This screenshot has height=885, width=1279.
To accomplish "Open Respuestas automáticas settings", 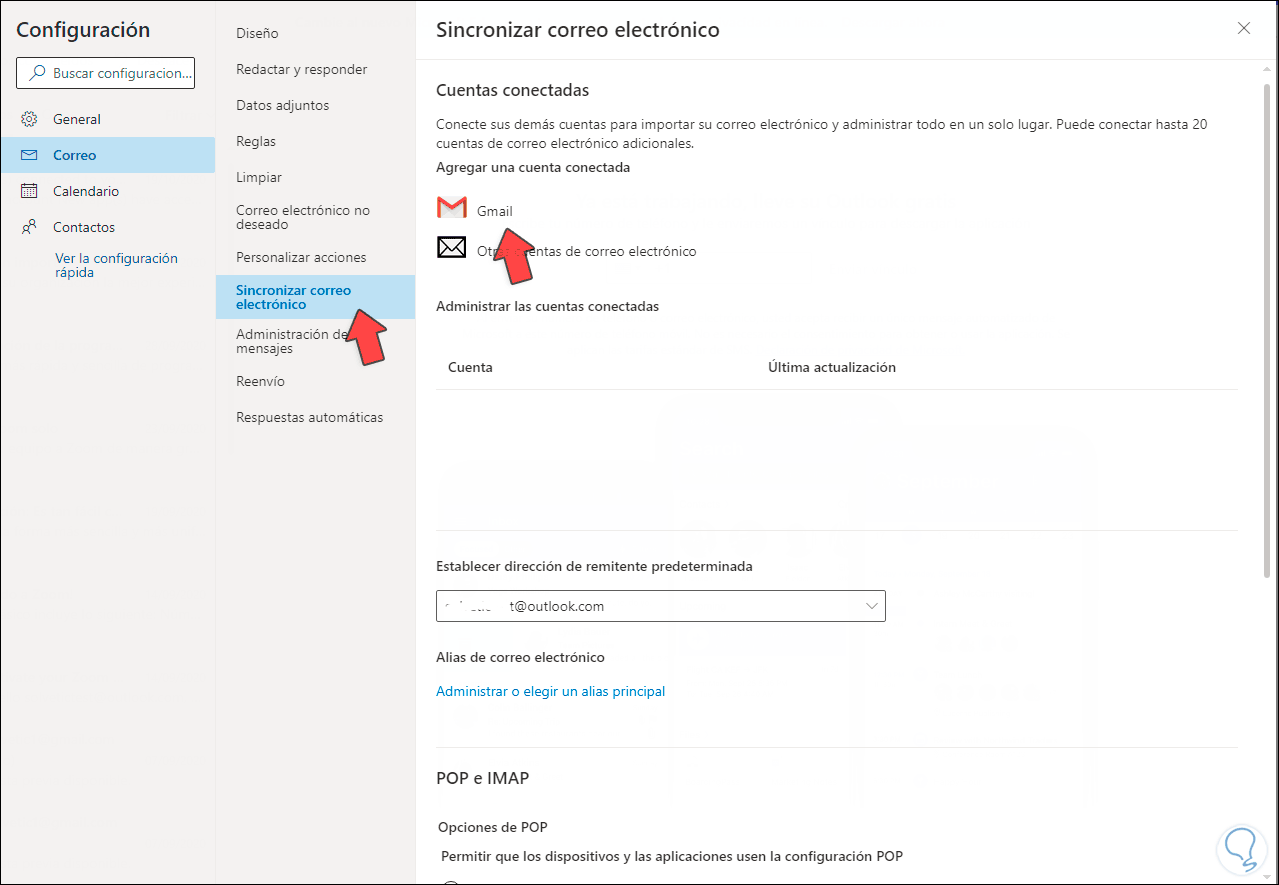I will click(309, 417).
